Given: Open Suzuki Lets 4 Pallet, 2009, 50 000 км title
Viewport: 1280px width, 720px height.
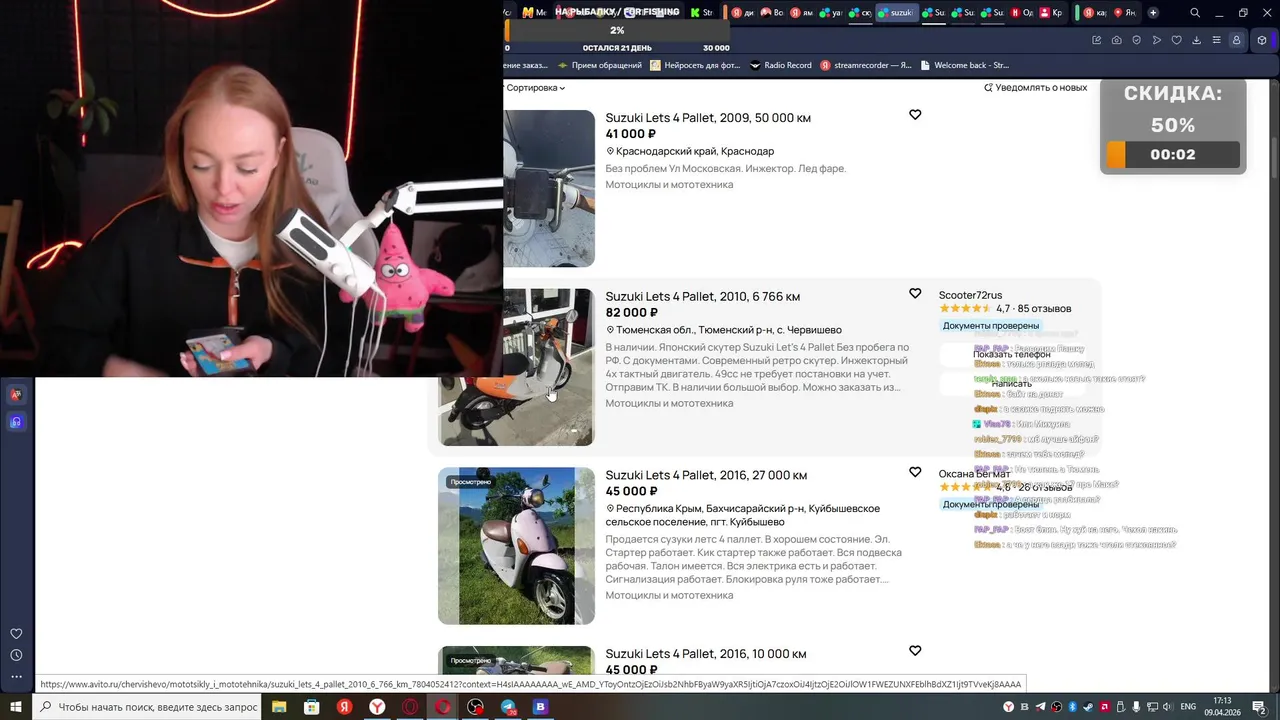Looking at the screenshot, I should click(x=708, y=118).
